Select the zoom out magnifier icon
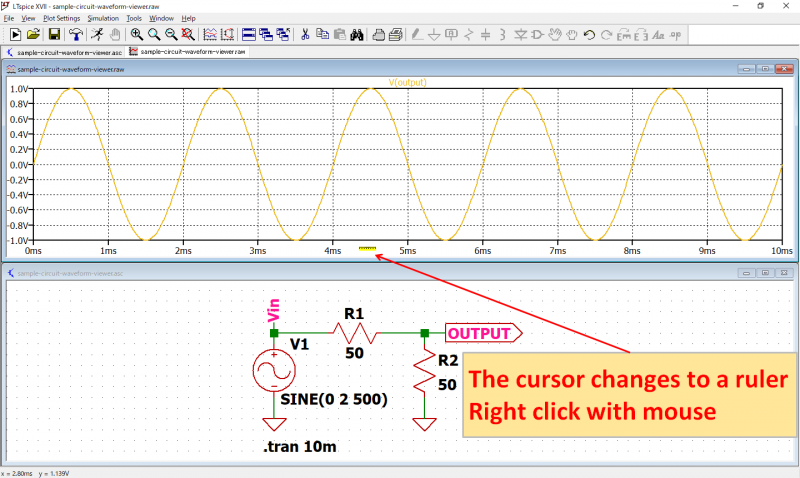 point(171,35)
